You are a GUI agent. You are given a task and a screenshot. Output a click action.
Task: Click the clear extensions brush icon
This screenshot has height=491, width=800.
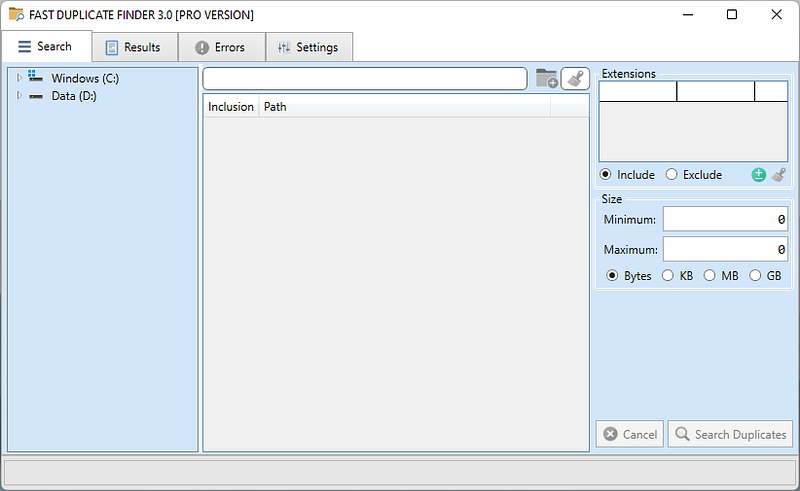pyautogui.click(x=779, y=175)
